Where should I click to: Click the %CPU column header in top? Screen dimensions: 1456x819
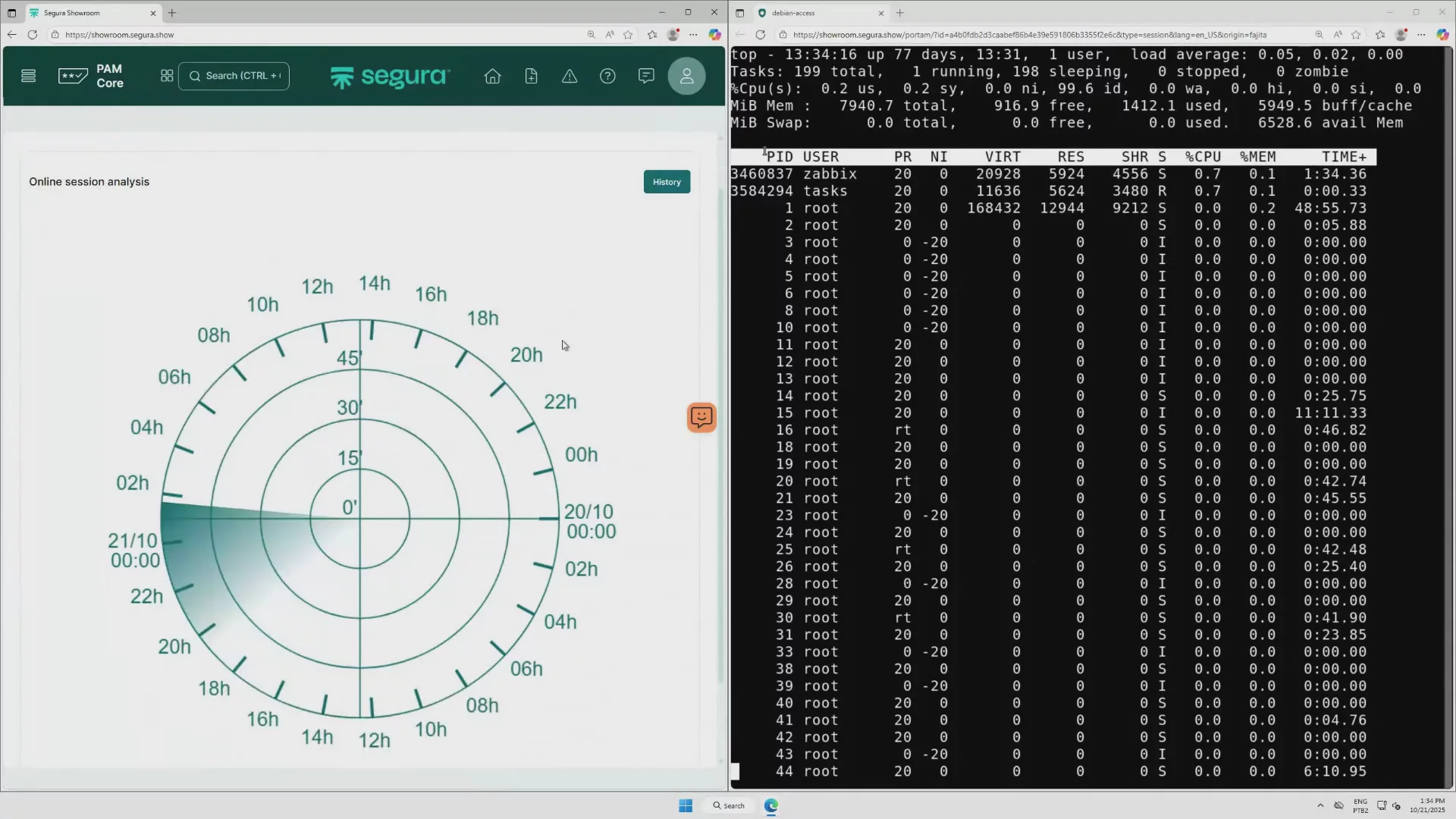pyautogui.click(x=1203, y=157)
